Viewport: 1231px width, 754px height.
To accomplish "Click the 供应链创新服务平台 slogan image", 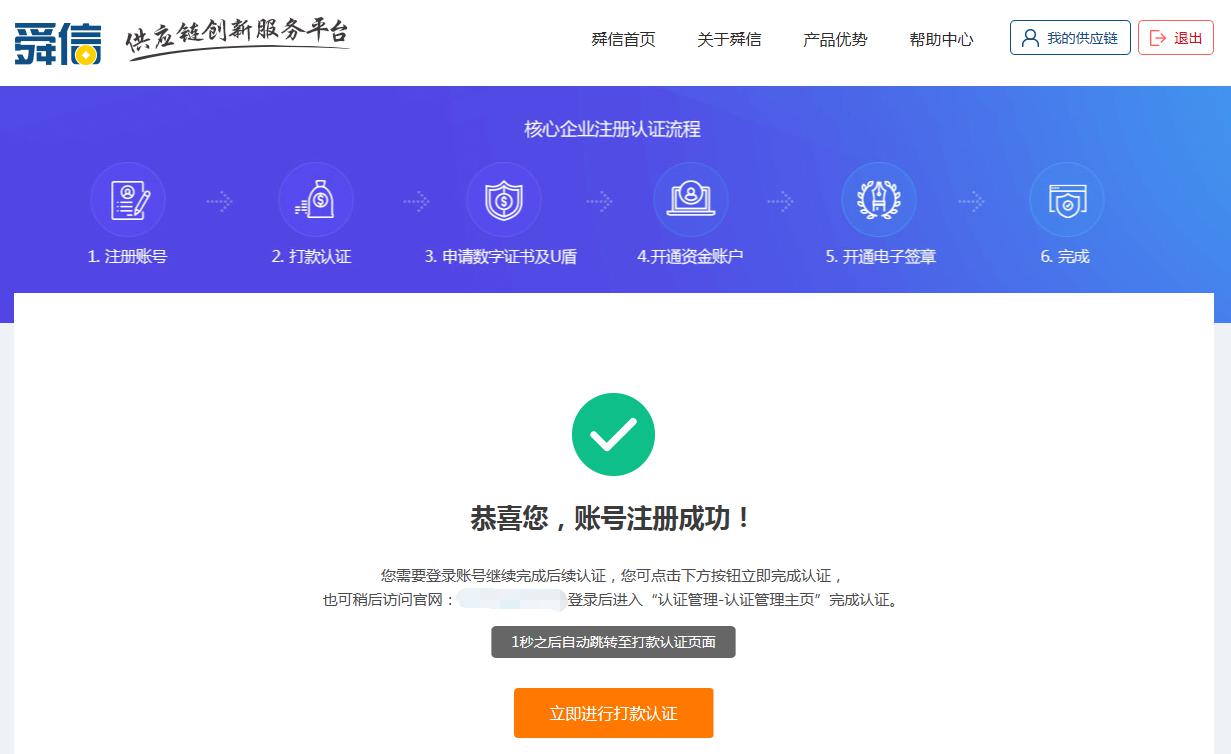I will coord(238,39).
